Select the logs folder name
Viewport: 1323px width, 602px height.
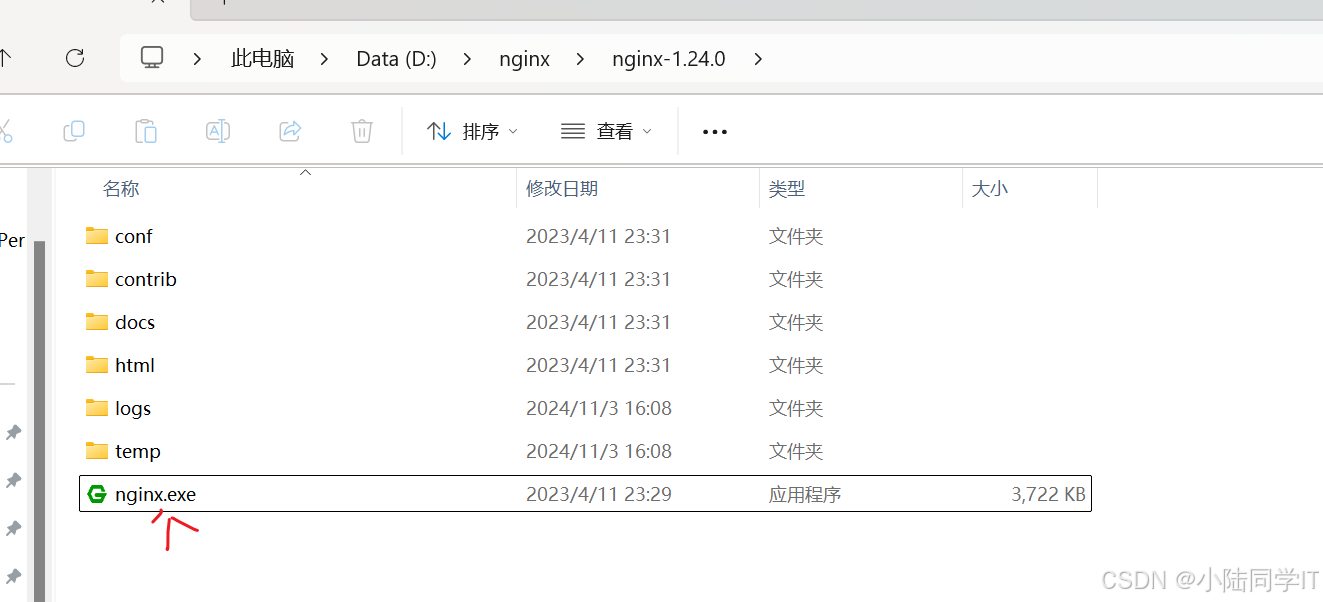click(x=133, y=408)
